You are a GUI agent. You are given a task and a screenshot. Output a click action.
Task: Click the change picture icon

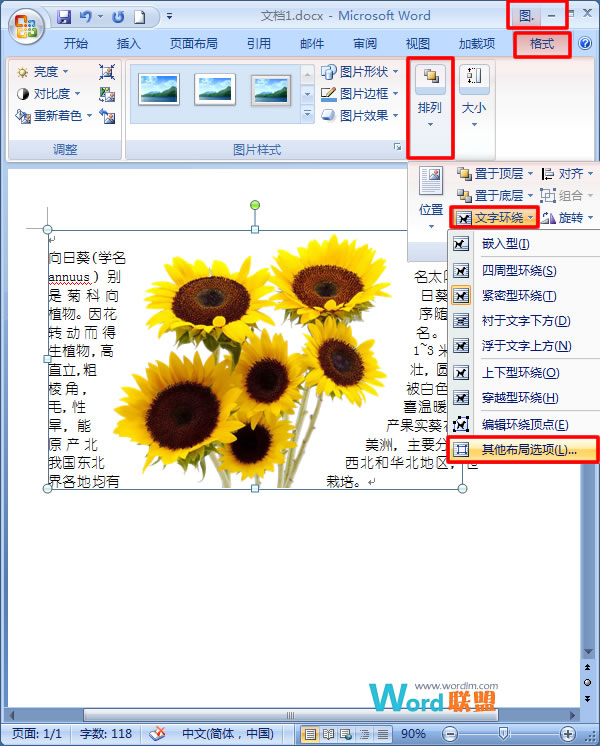pos(107,94)
